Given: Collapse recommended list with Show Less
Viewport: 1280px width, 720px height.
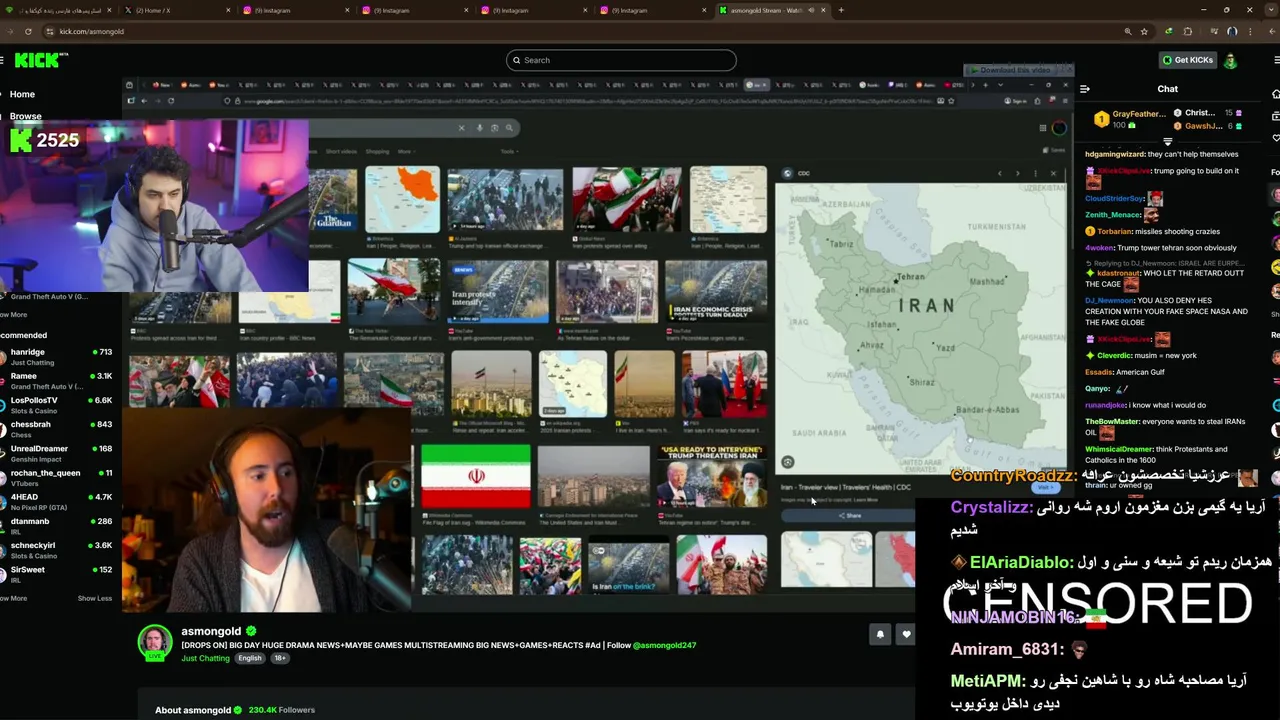Looking at the screenshot, I should point(95,598).
